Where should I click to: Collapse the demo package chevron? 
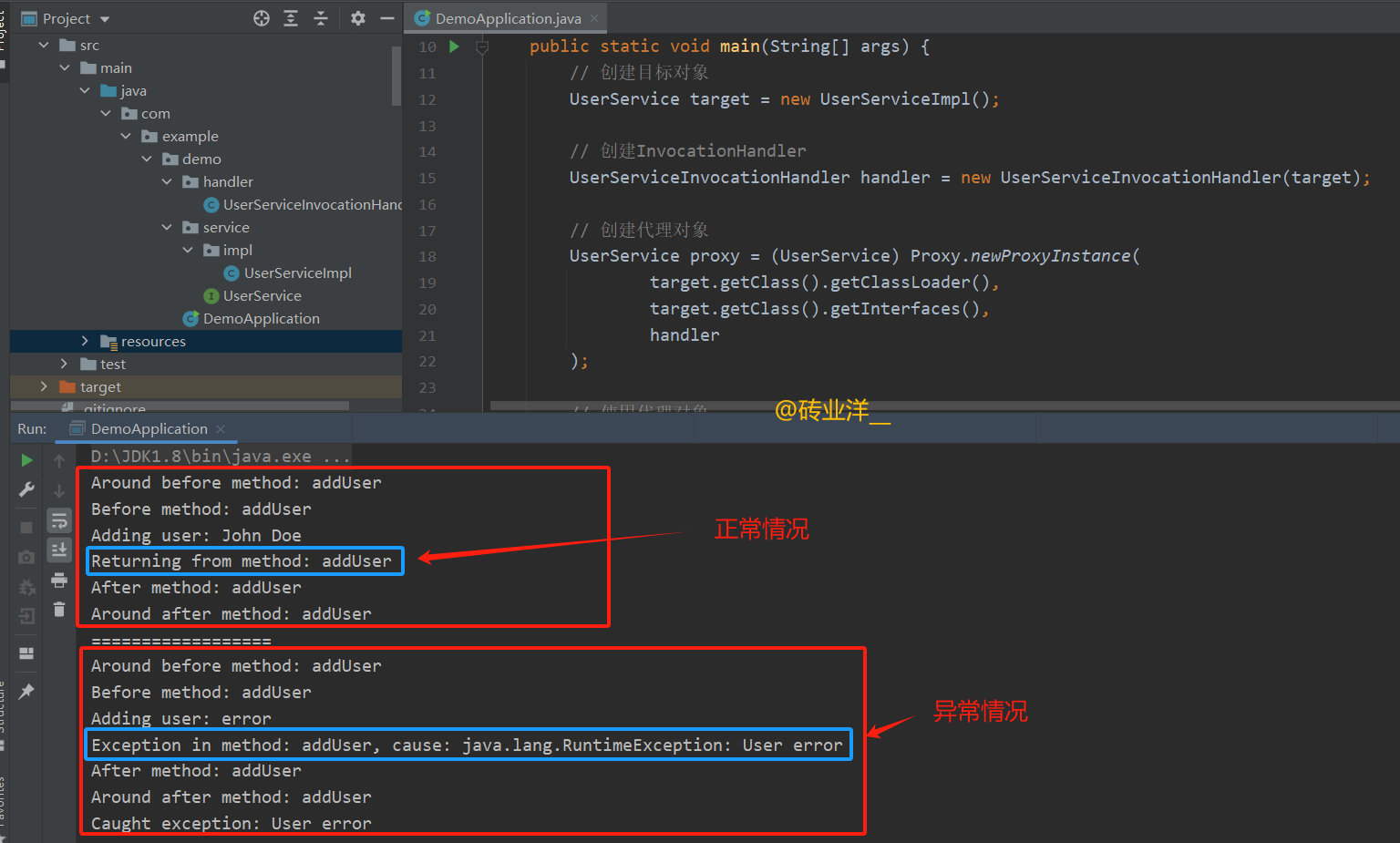tap(147, 159)
